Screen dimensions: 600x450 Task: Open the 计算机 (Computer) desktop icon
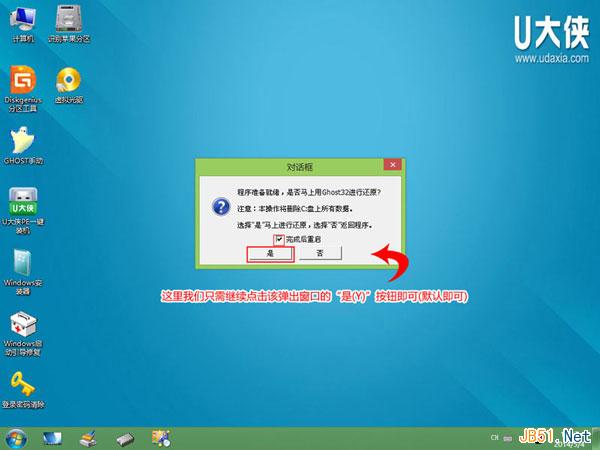[22, 20]
